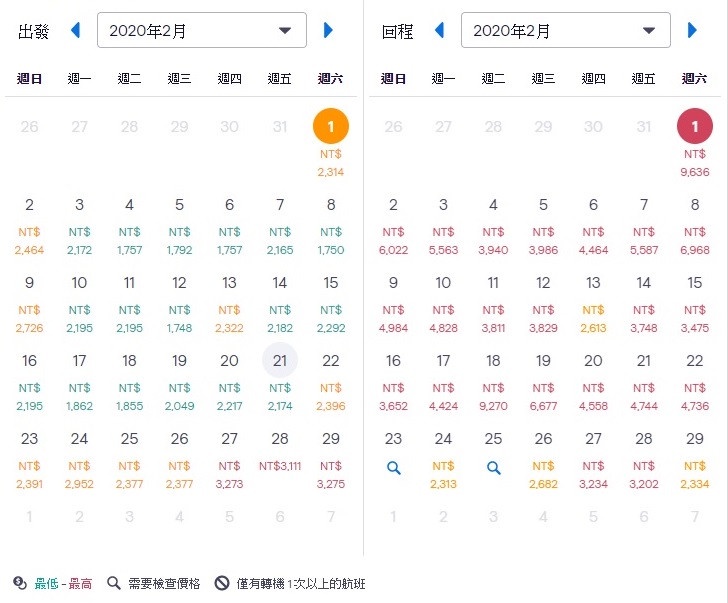The width and height of the screenshot is (728, 603).
Task: Go to next month in 回程 calendar
Action: 692,31
